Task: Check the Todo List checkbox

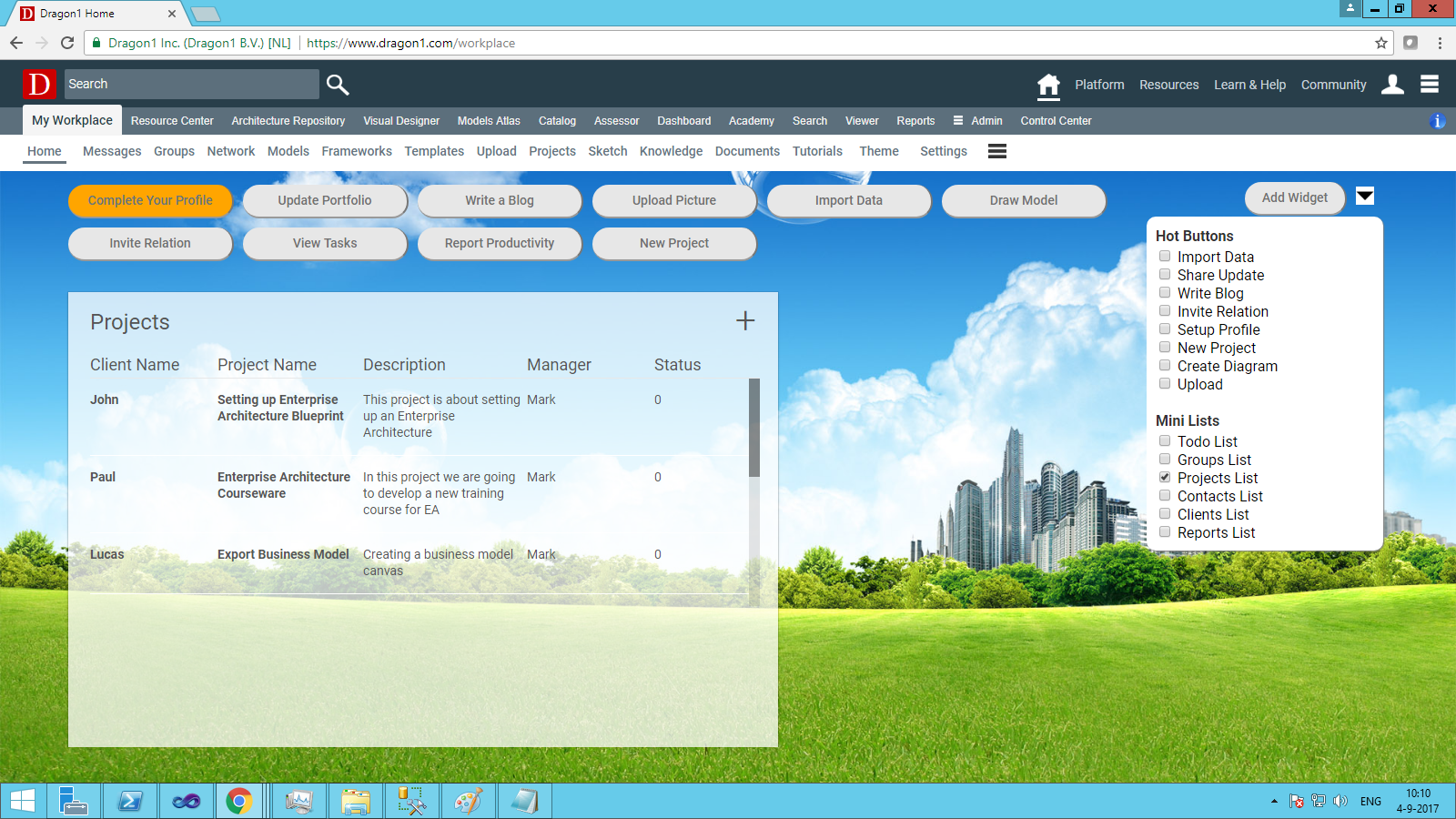Action: click(1165, 441)
